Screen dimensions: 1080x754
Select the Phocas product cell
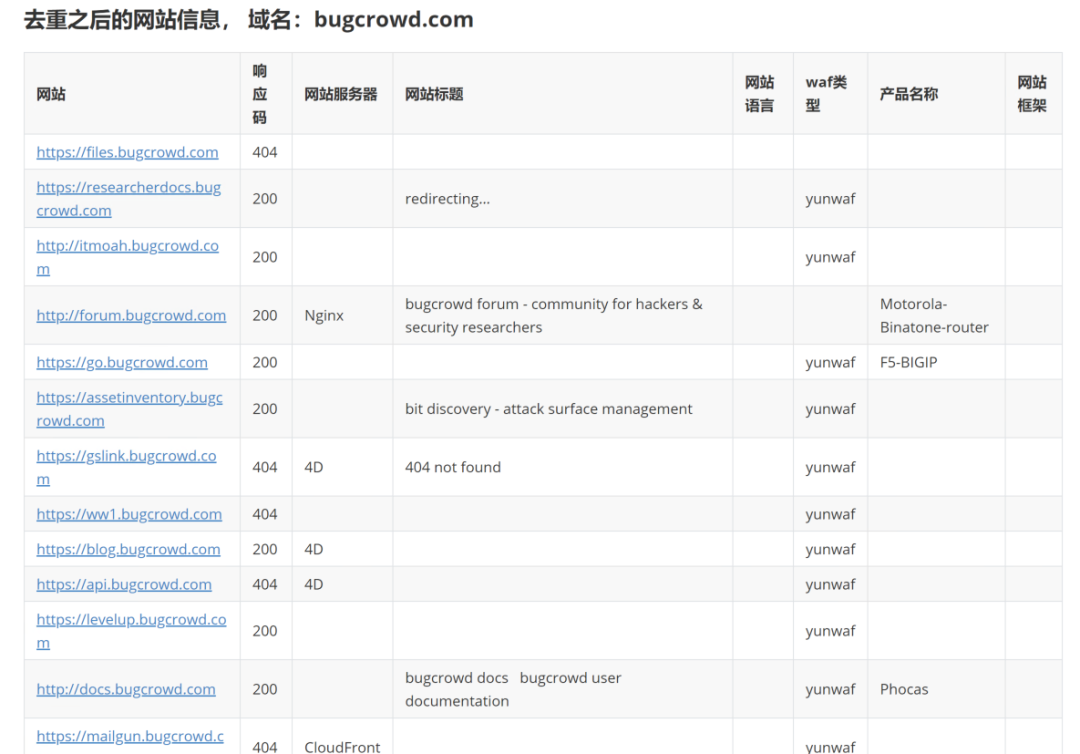pyautogui.click(x=904, y=689)
